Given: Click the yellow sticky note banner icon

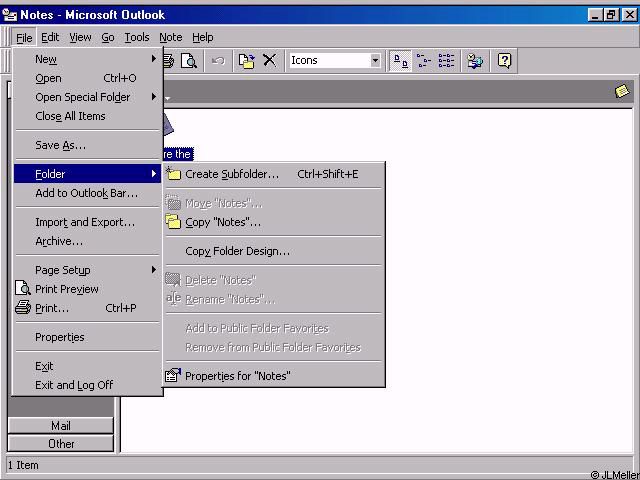Looking at the screenshot, I should [x=622, y=91].
